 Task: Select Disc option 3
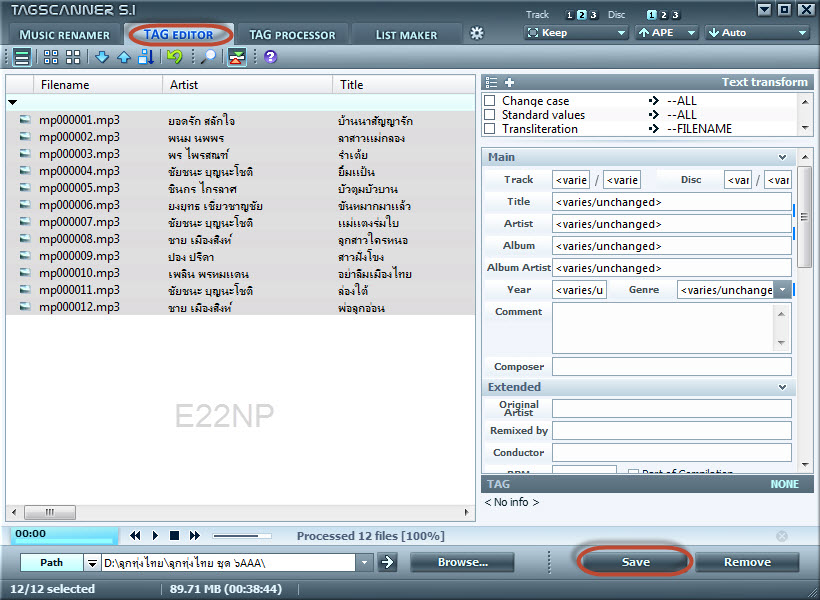click(676, 15)
